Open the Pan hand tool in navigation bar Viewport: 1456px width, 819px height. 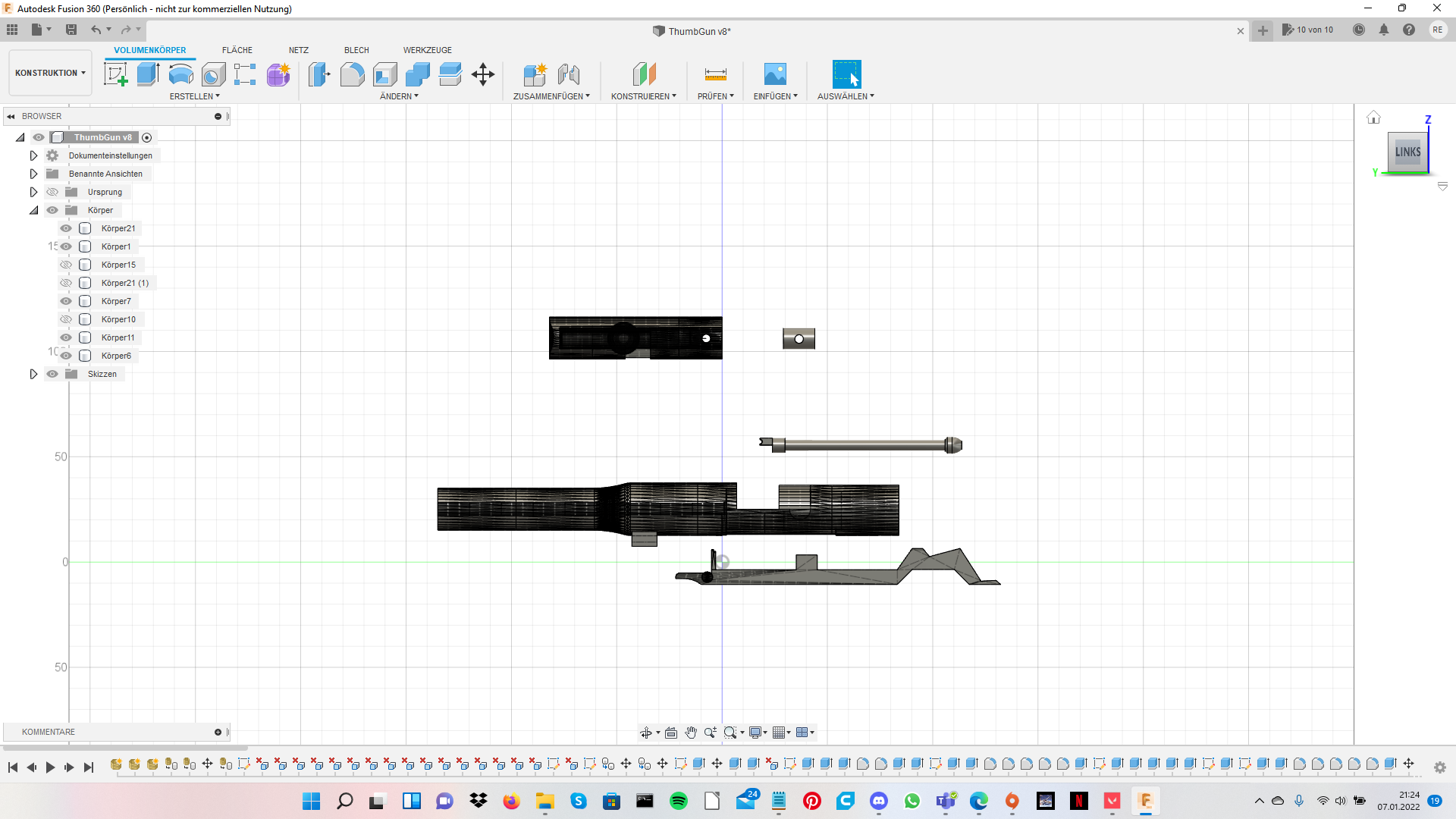[x=690, y=733]
